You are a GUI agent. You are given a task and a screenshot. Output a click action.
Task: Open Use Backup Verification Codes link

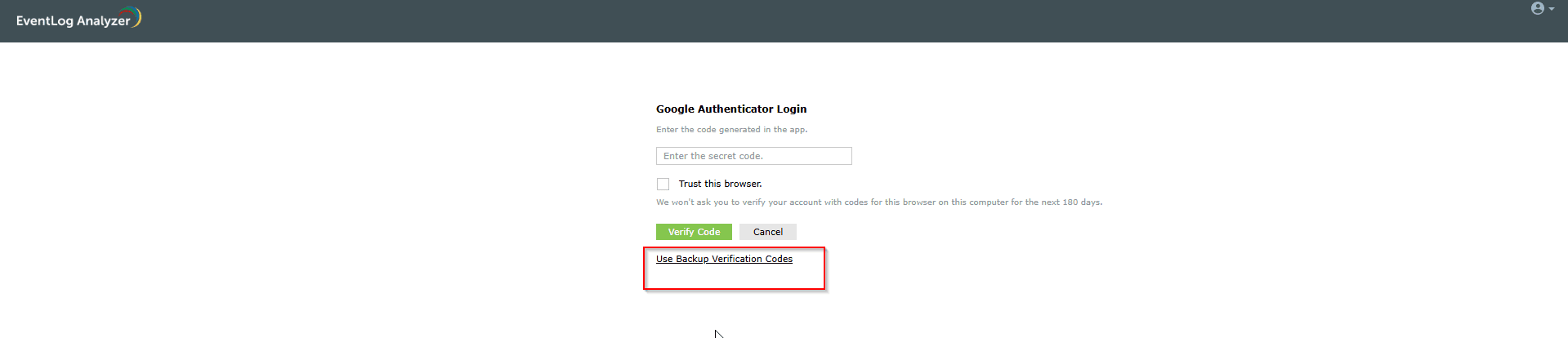[x=724, y=259]
